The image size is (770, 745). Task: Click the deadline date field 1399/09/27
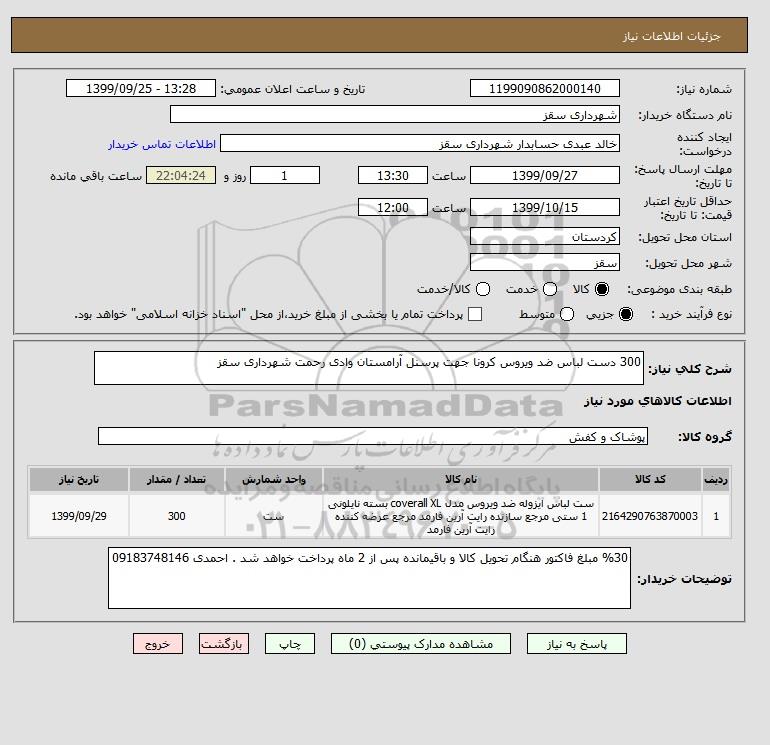pyautogui.click(x=545, y=175)
